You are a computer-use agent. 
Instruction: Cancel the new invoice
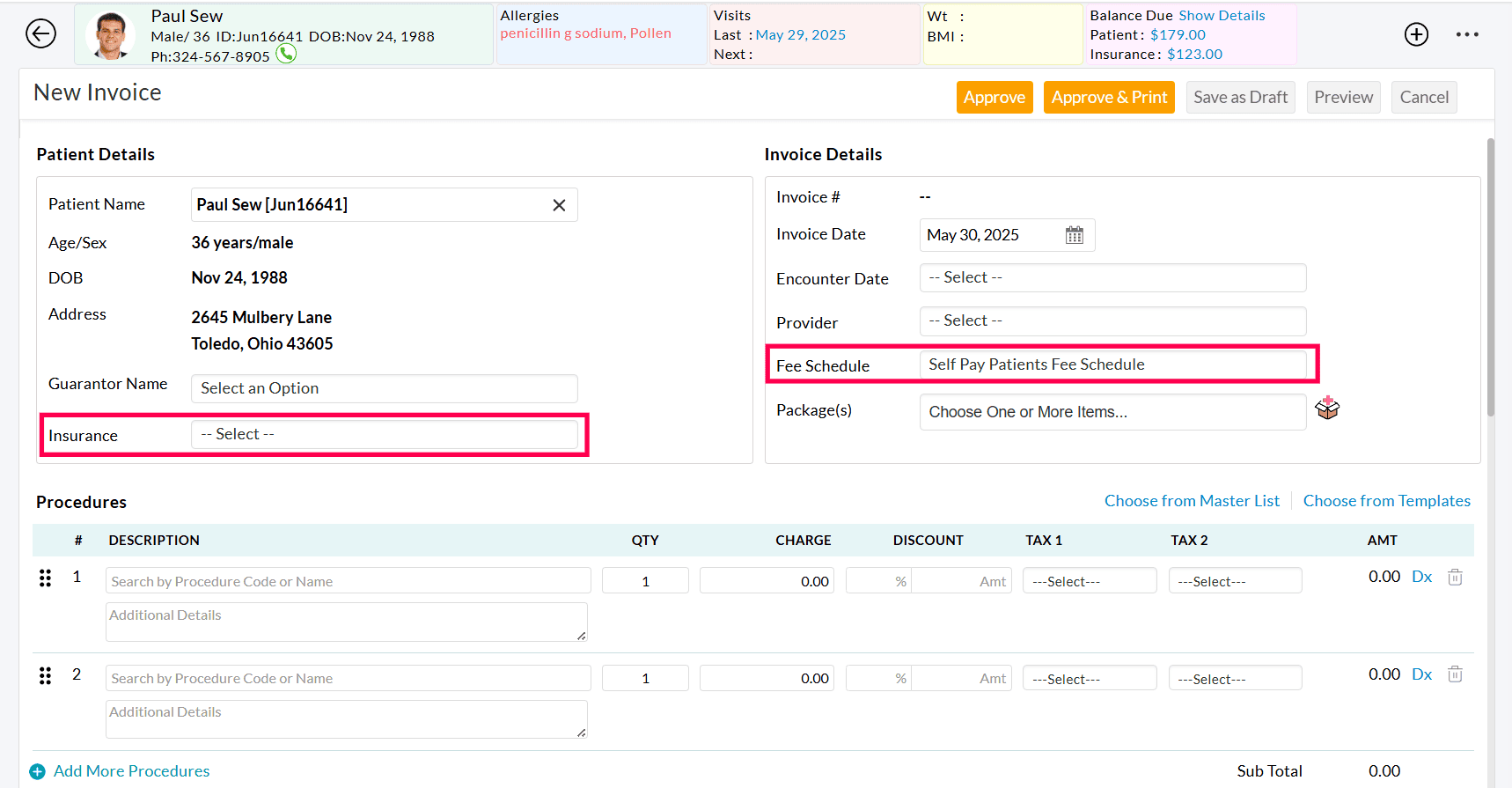[1424, 97]
